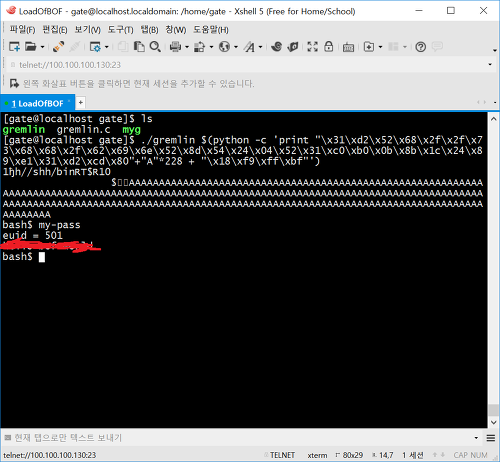Click the compose bar send-target icon

pyautogui.click(x=8, y=438)
